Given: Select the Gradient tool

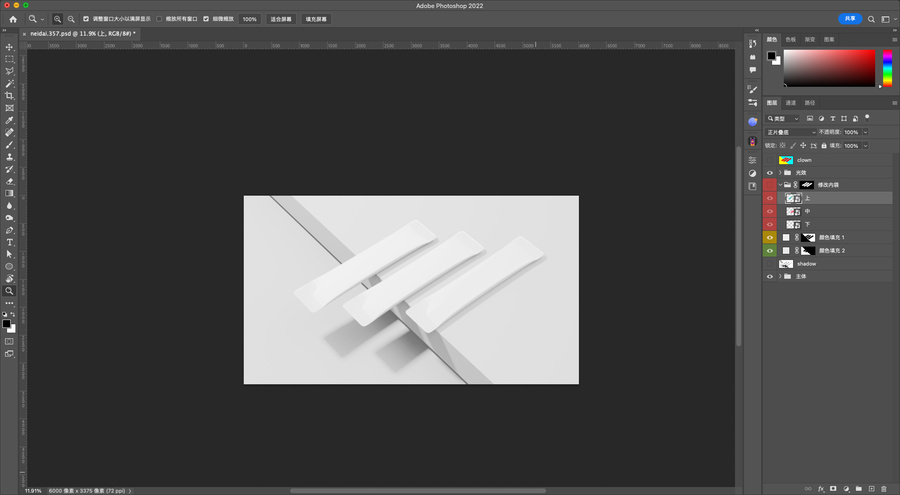Looking at the screenshot, I should coord(9,194).
